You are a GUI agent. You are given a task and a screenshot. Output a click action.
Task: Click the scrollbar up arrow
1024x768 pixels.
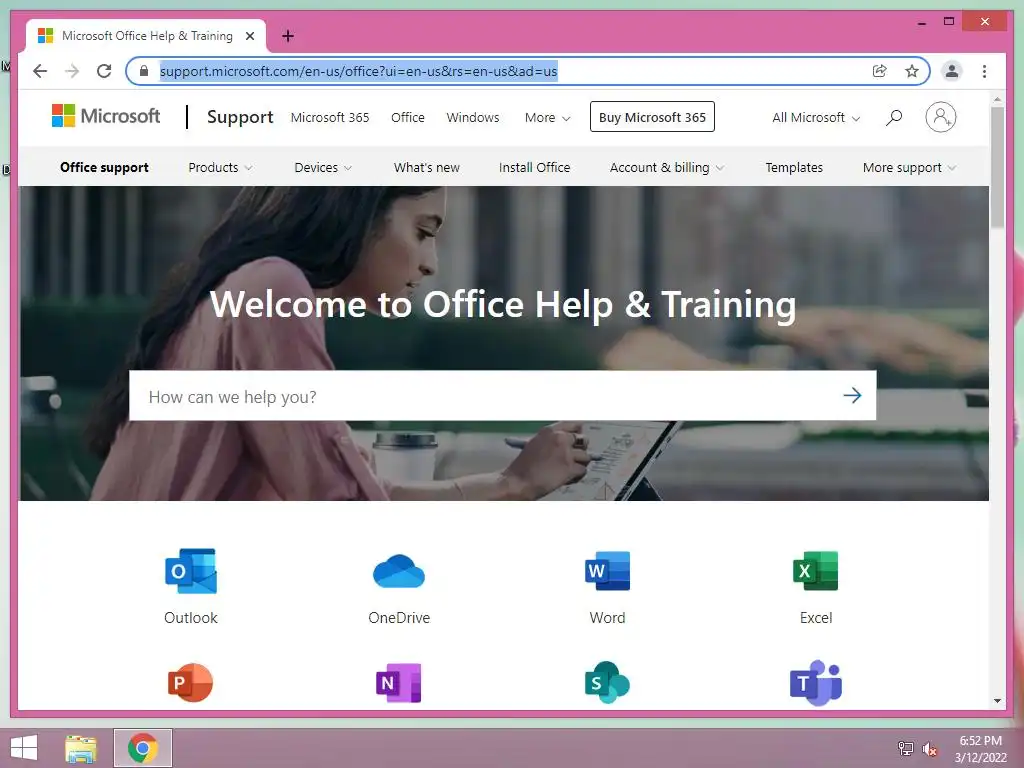(x=997, y=100)
